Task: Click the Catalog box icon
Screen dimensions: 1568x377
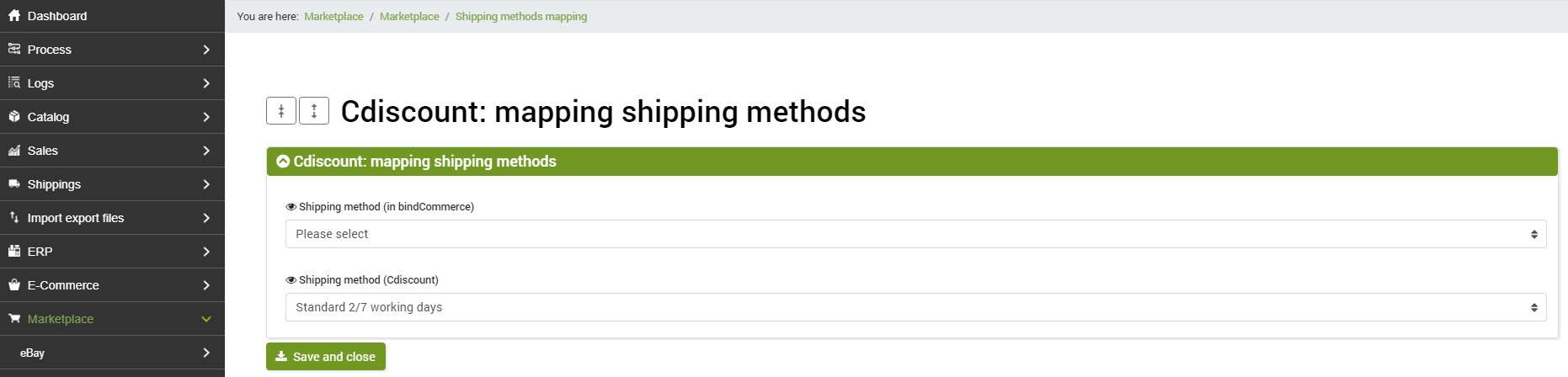Action: (13, 116)
